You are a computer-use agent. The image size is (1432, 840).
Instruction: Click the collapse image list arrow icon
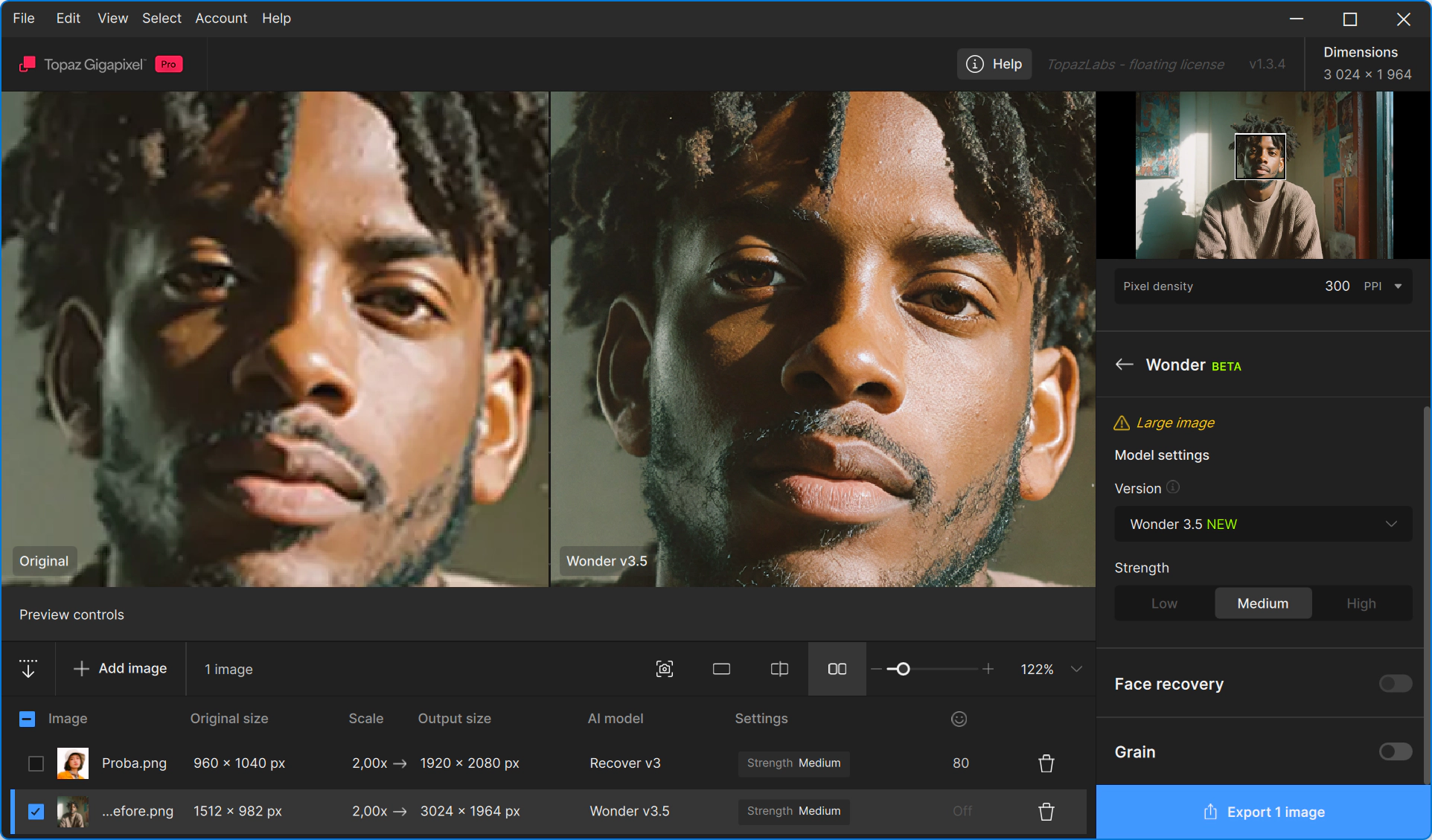tap(28, 668)
